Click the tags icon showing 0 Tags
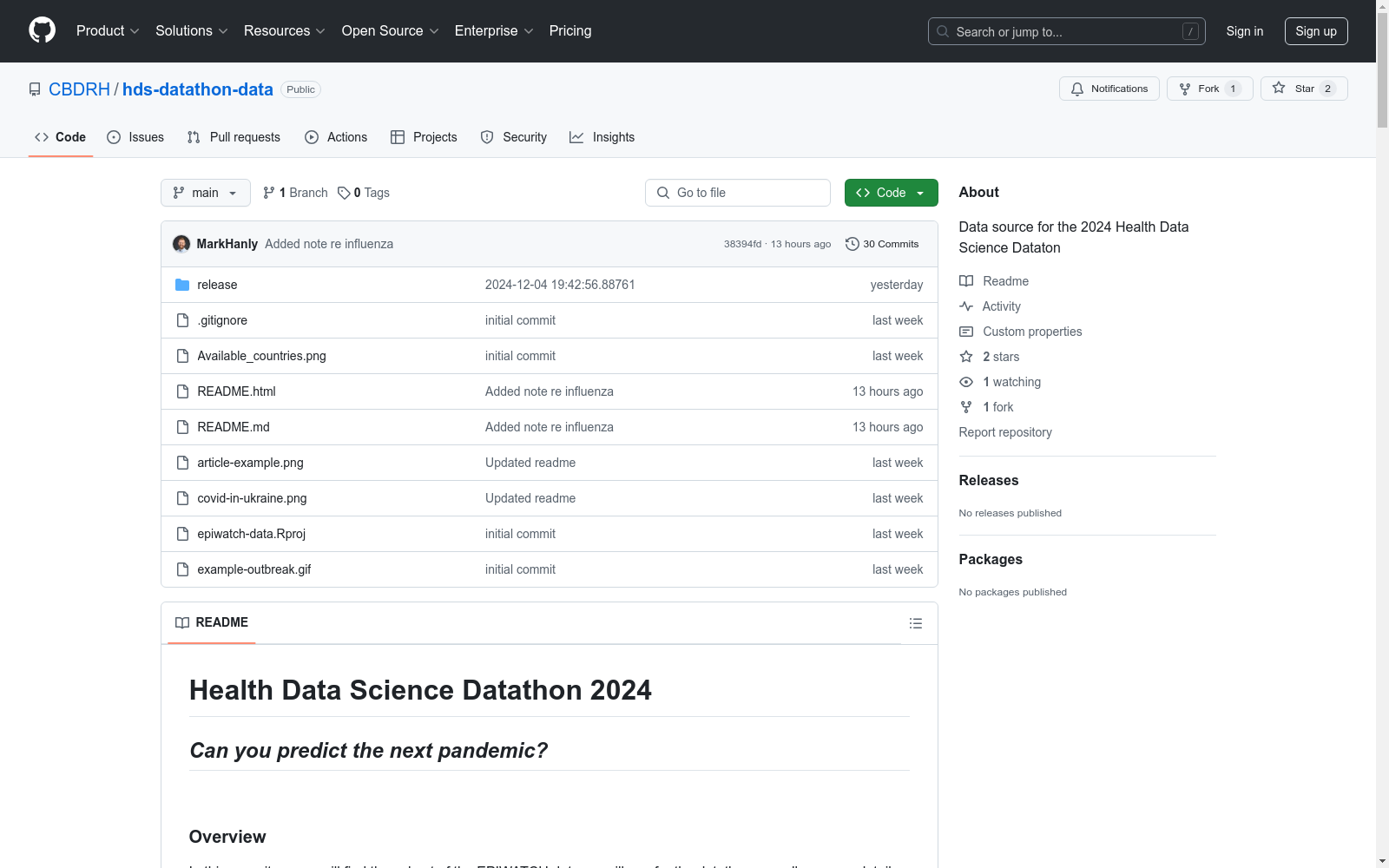 click(345, 193)
